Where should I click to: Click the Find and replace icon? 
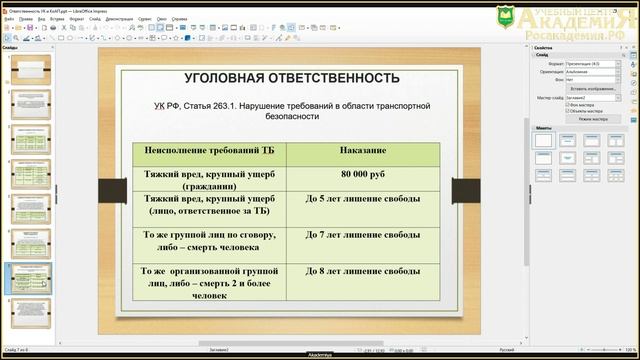(x=132, y=27)
